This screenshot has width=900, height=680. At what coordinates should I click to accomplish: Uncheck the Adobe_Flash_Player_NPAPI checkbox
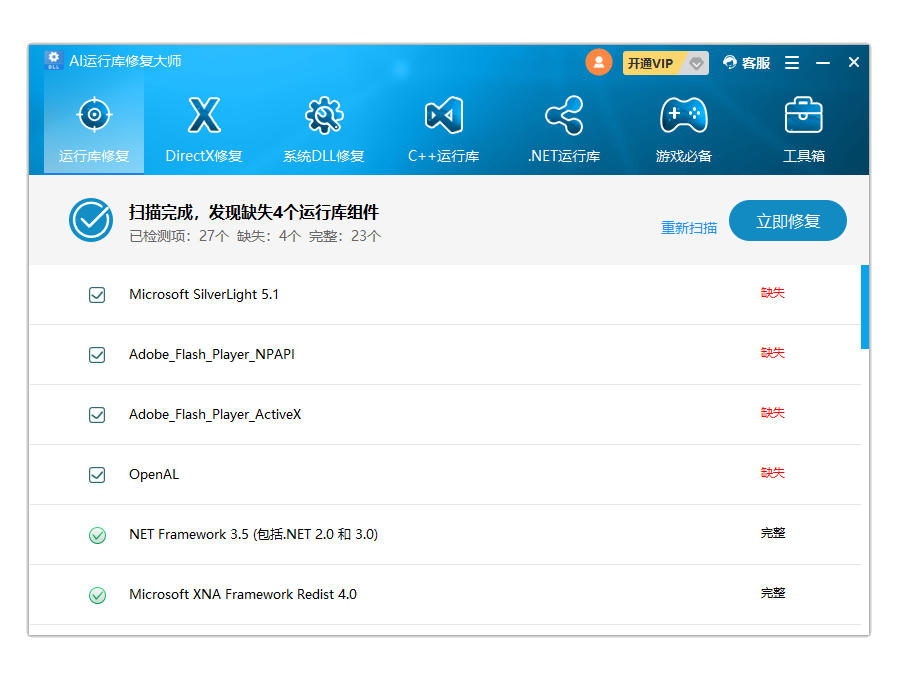(x=97, y=355)
